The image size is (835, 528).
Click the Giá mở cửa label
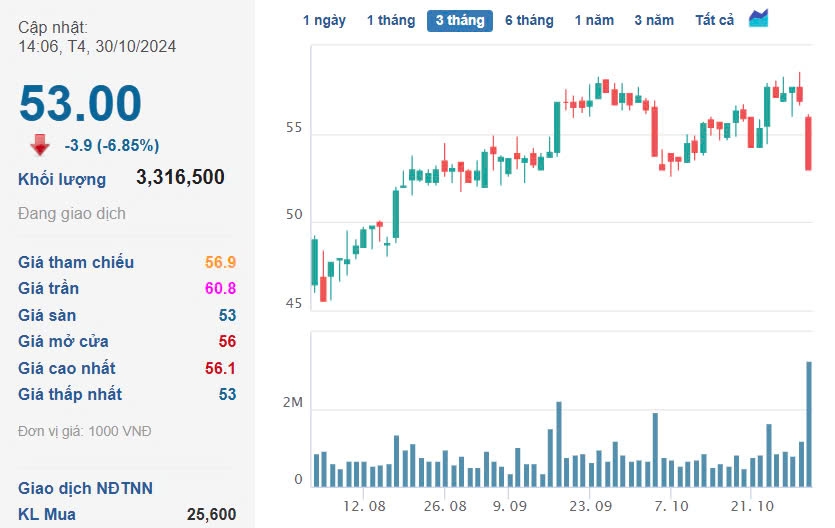coord(63,342)
